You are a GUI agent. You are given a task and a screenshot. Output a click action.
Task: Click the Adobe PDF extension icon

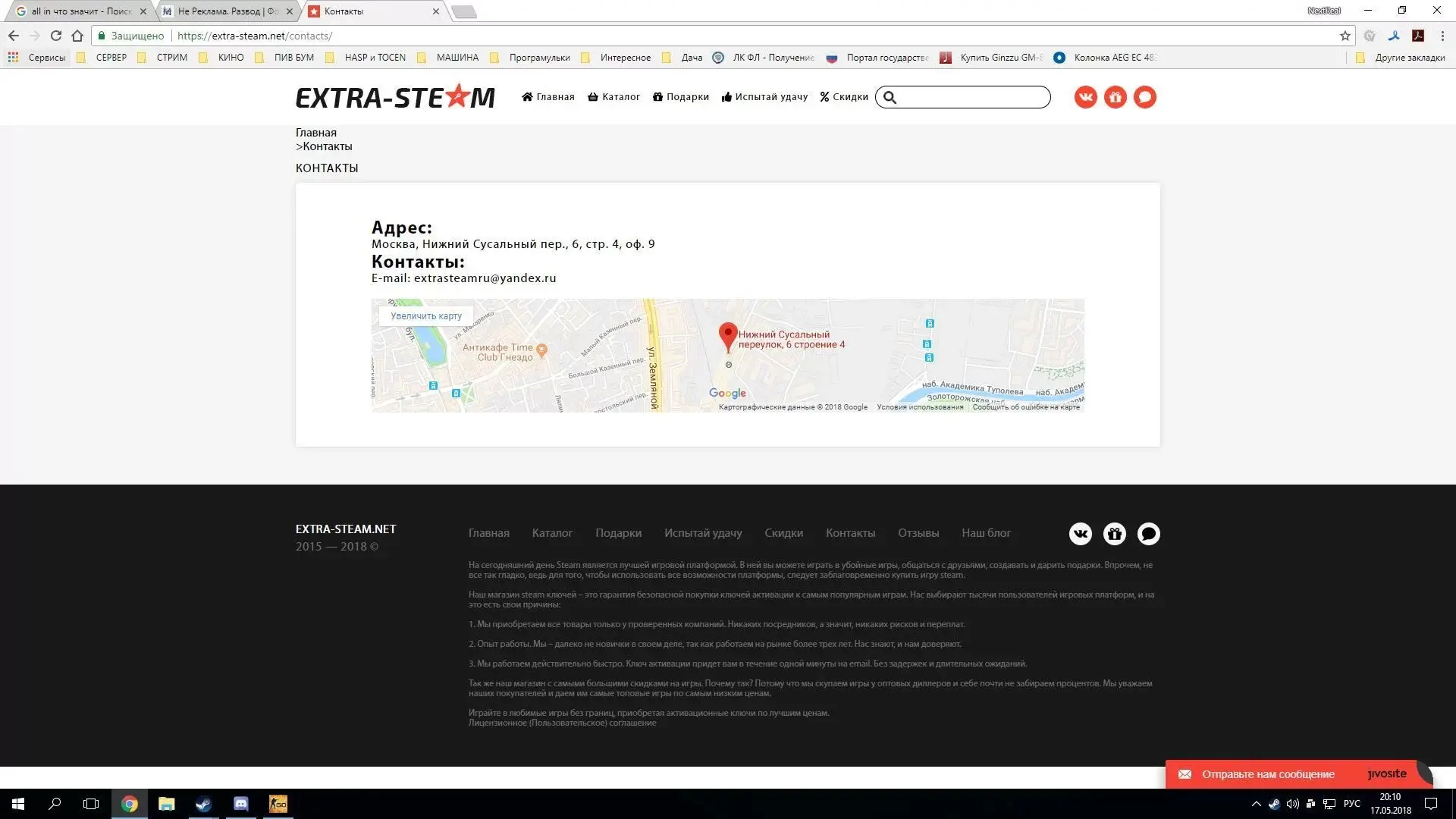point(1417,36)
